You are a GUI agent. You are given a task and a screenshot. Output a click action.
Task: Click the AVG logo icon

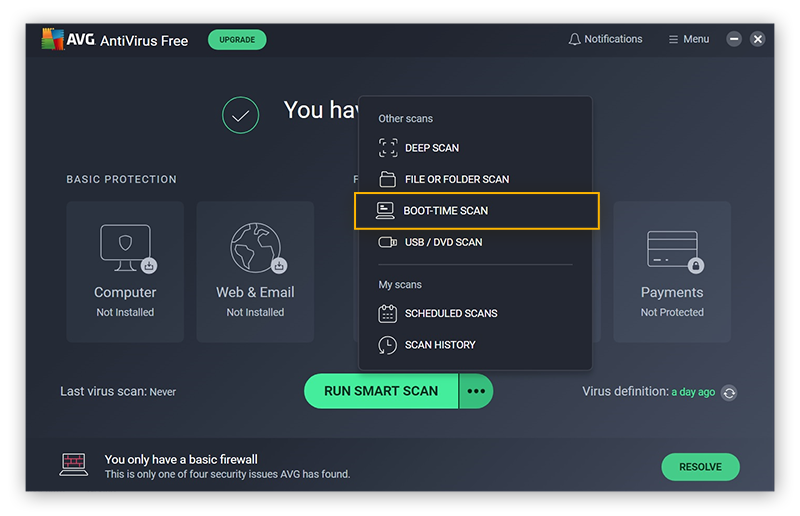coord(53,39)
